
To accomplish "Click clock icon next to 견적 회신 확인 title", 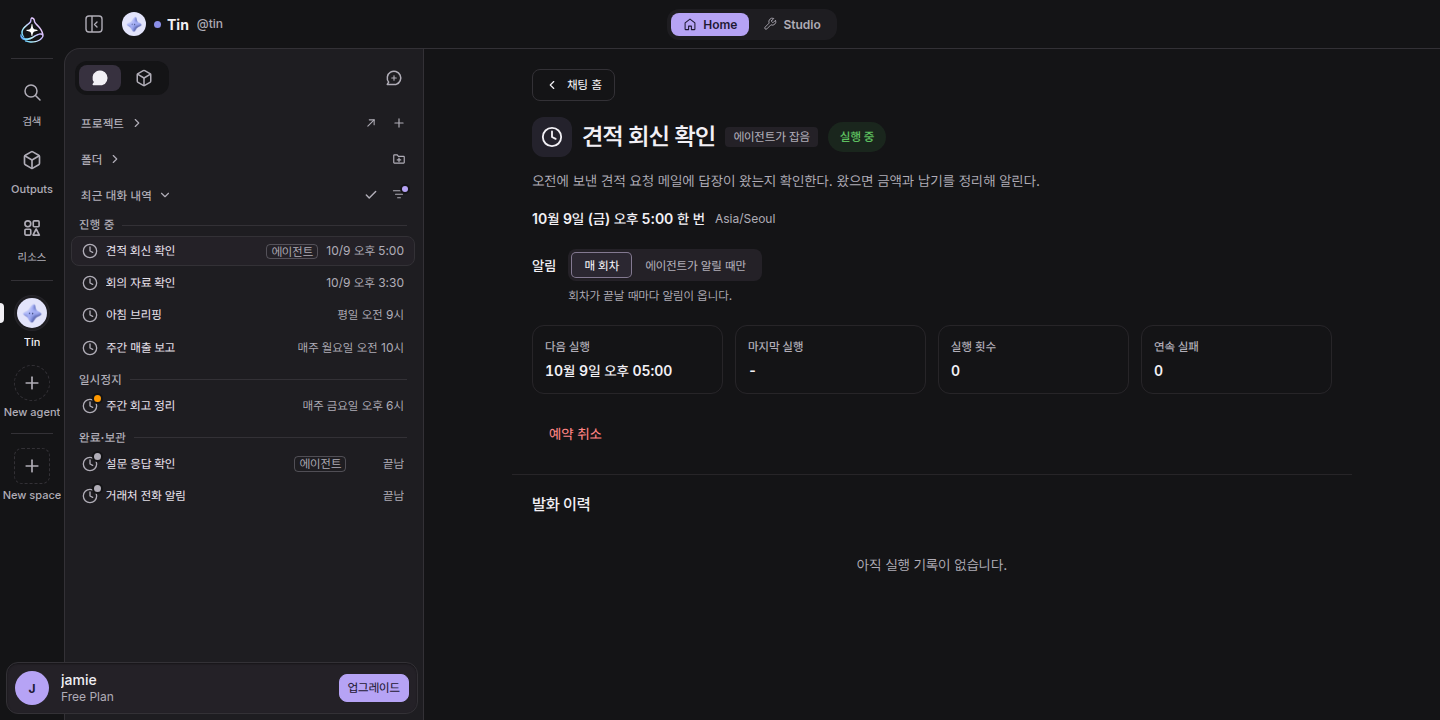I will click(552, 137).
